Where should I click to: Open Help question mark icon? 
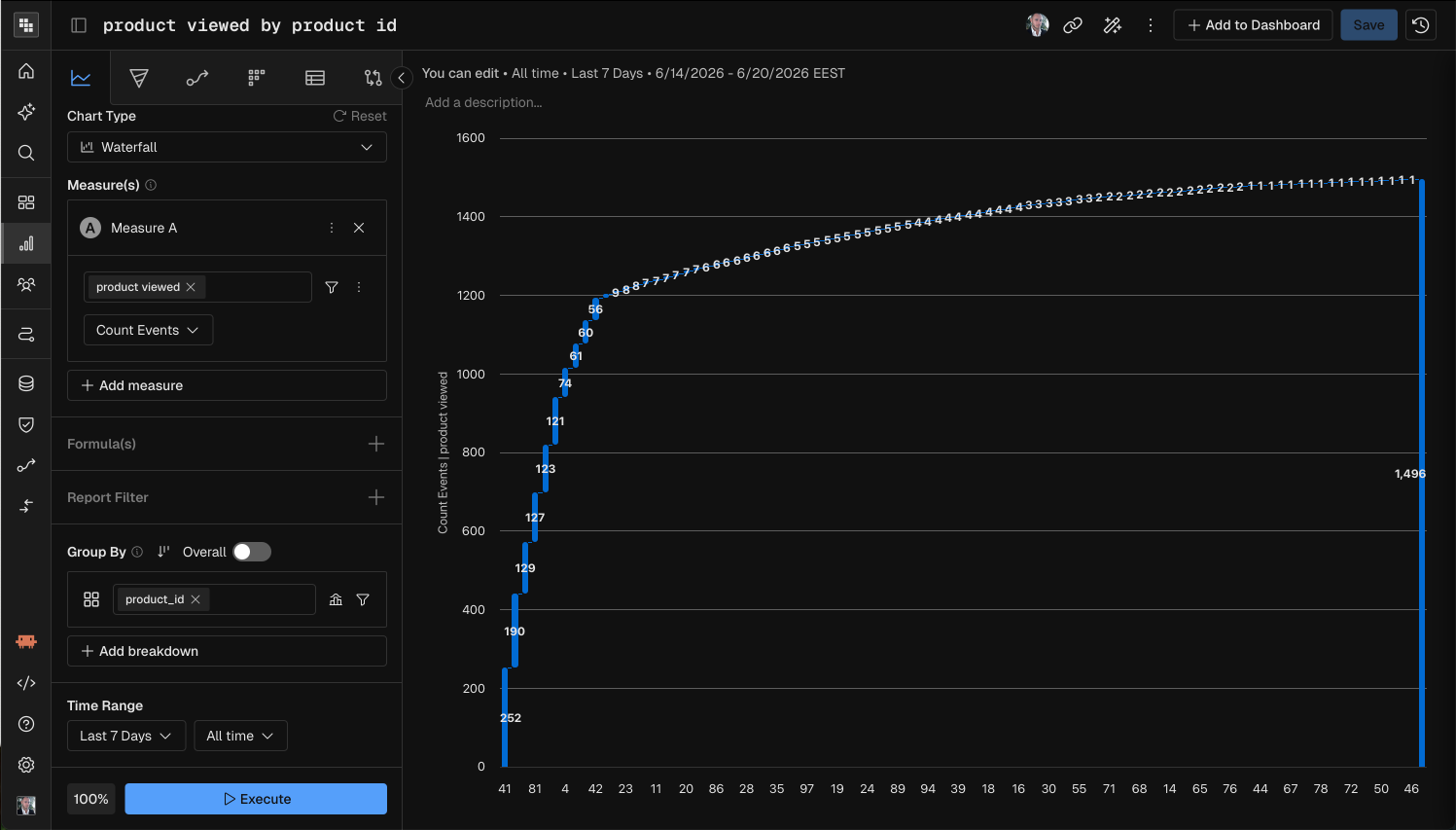coord(26,724)
